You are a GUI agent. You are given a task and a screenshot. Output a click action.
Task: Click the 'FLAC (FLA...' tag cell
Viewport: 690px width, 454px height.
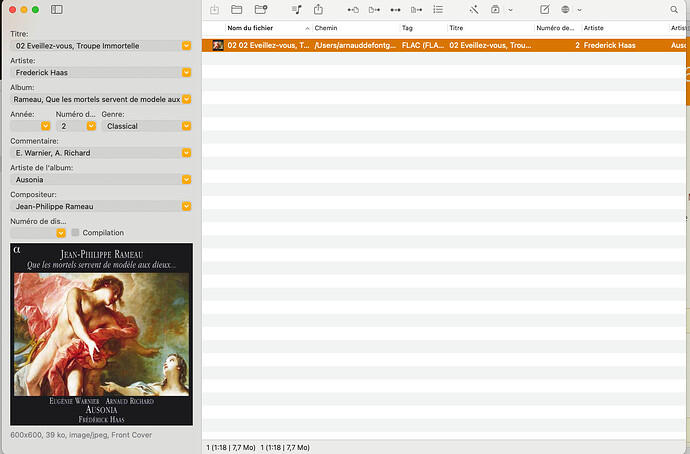coord(422,45)
